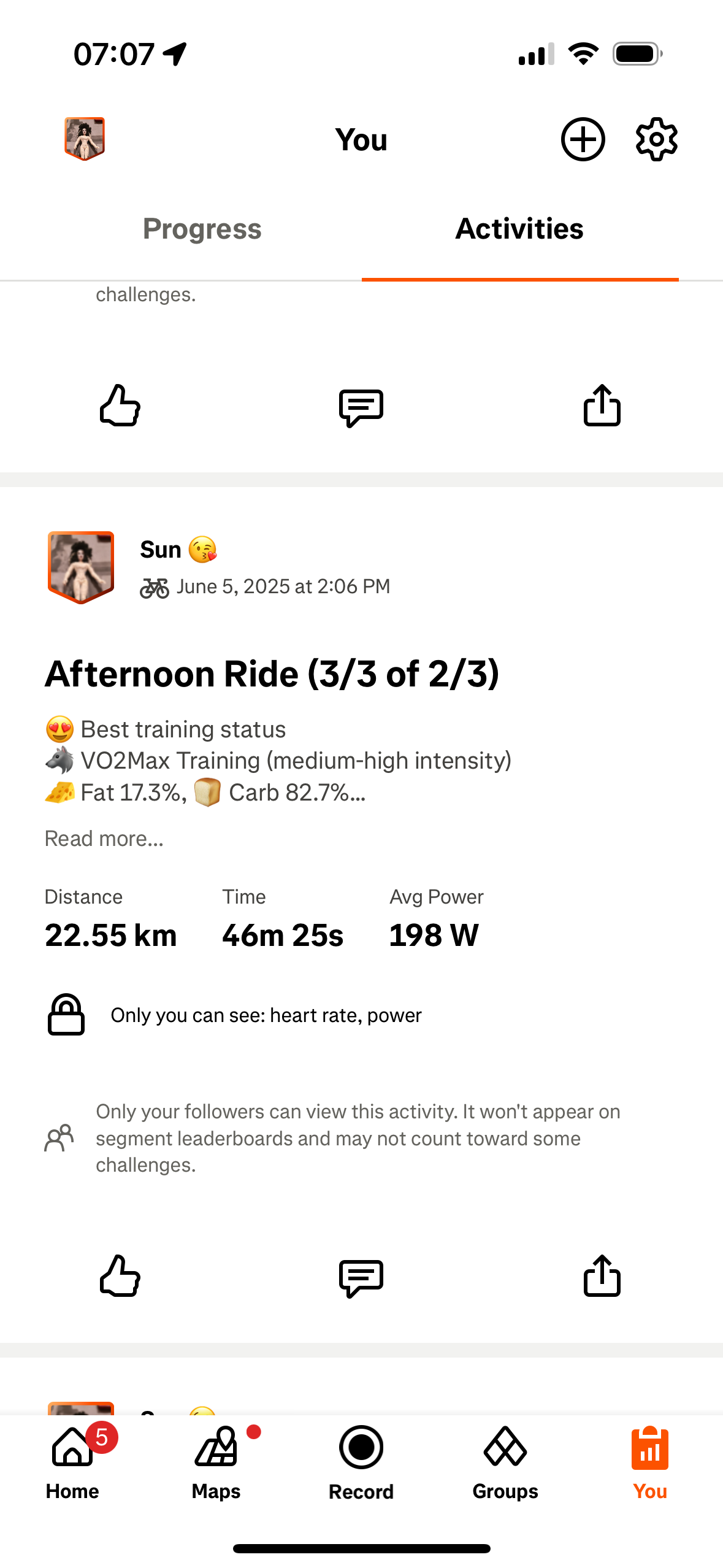
Task: Give kudos on the upper activity
Action: click(120, 405)
